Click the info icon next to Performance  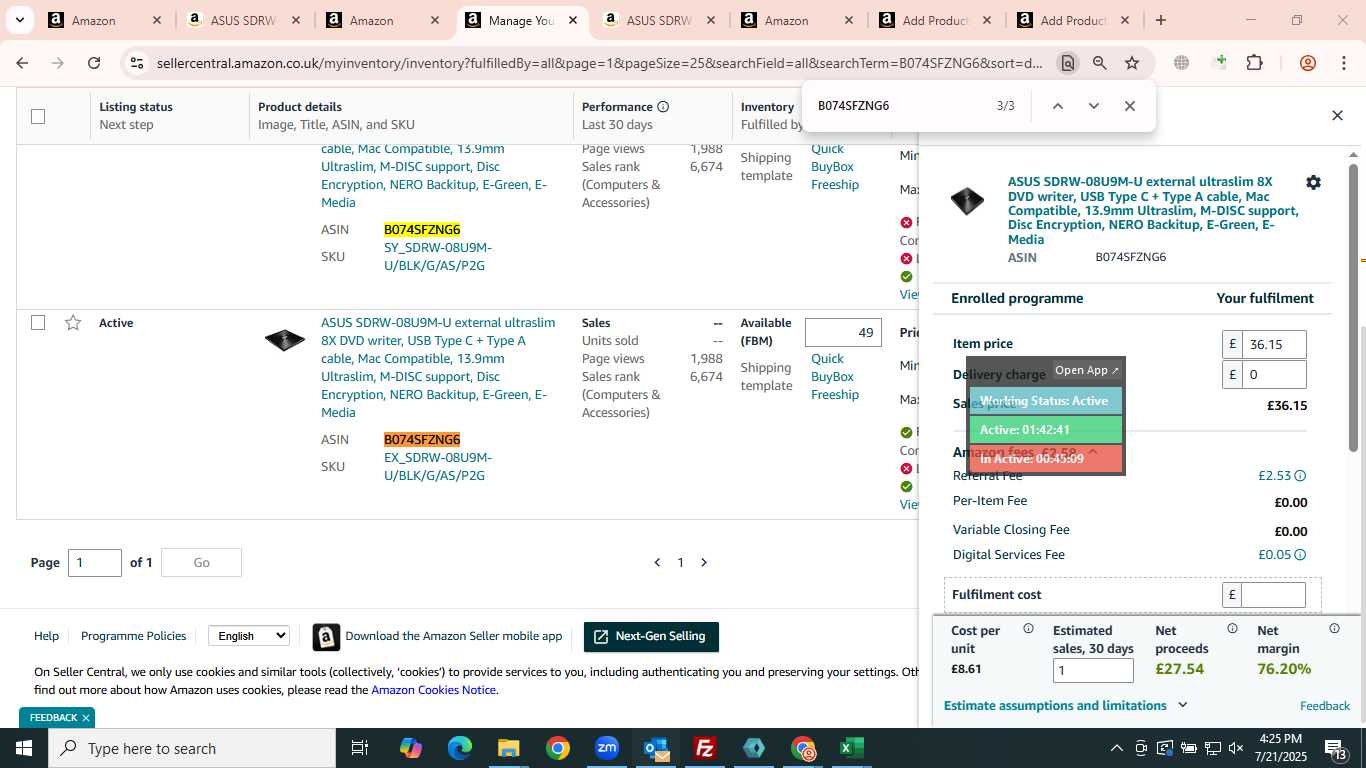(663, 106)
